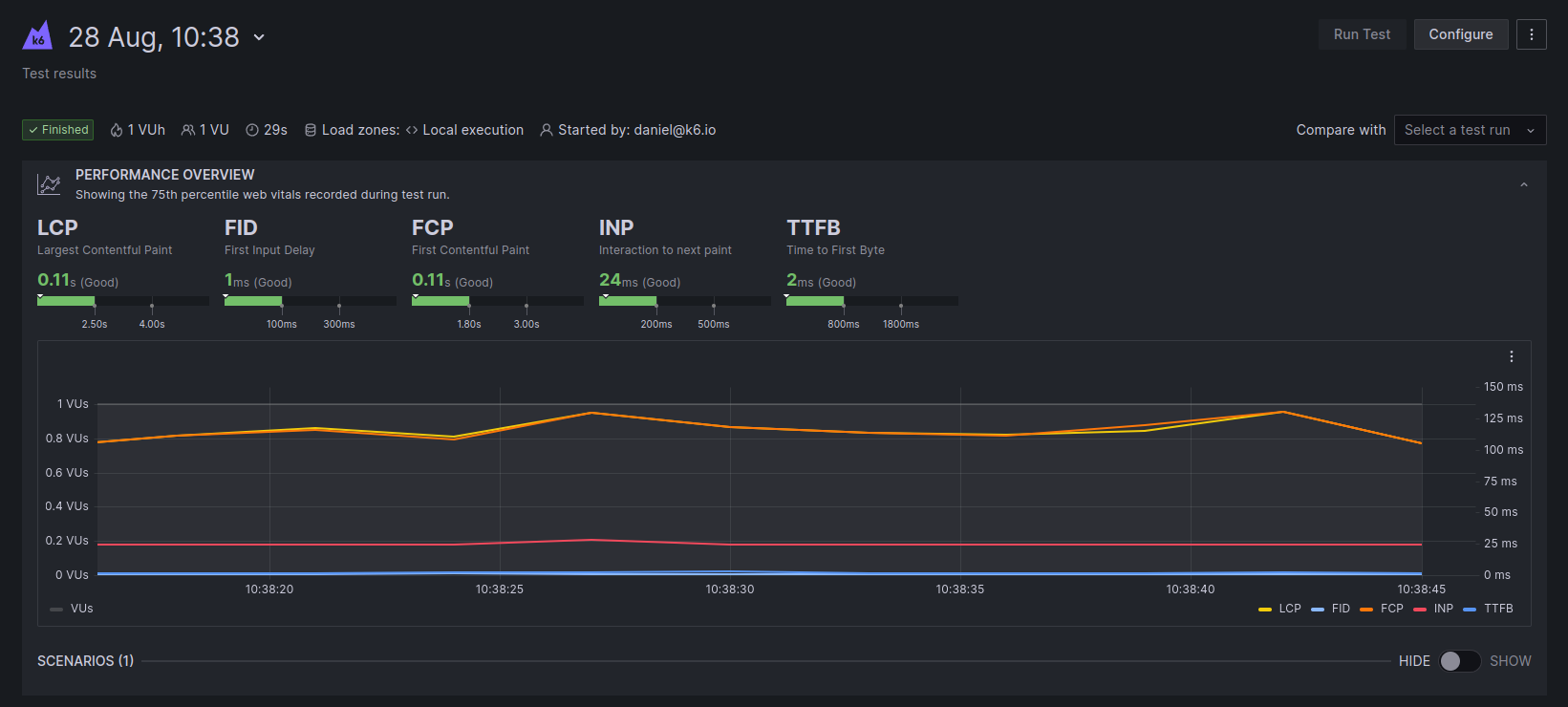The width and height of the screenshot is (1568, 707).
Task: Click the virtual users icon
Action: (188, 130)
